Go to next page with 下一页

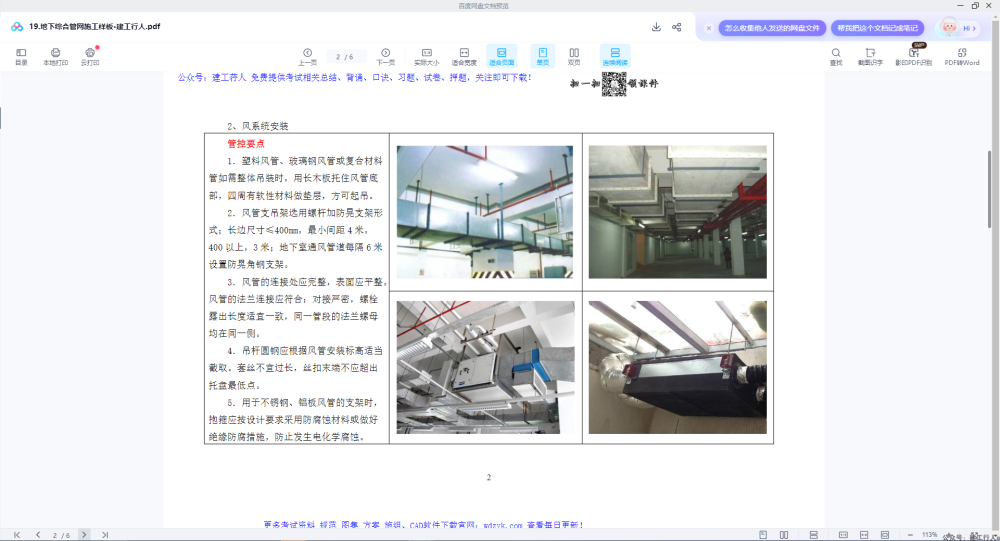point(385,56)
